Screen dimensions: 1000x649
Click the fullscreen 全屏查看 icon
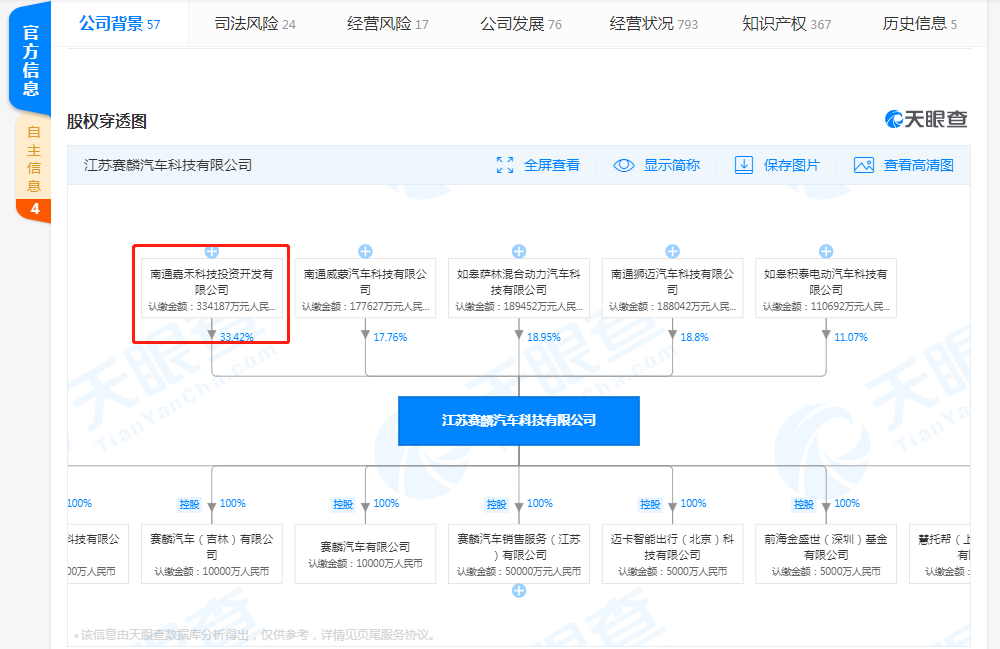pyautogui.click(x=505, y=164)
